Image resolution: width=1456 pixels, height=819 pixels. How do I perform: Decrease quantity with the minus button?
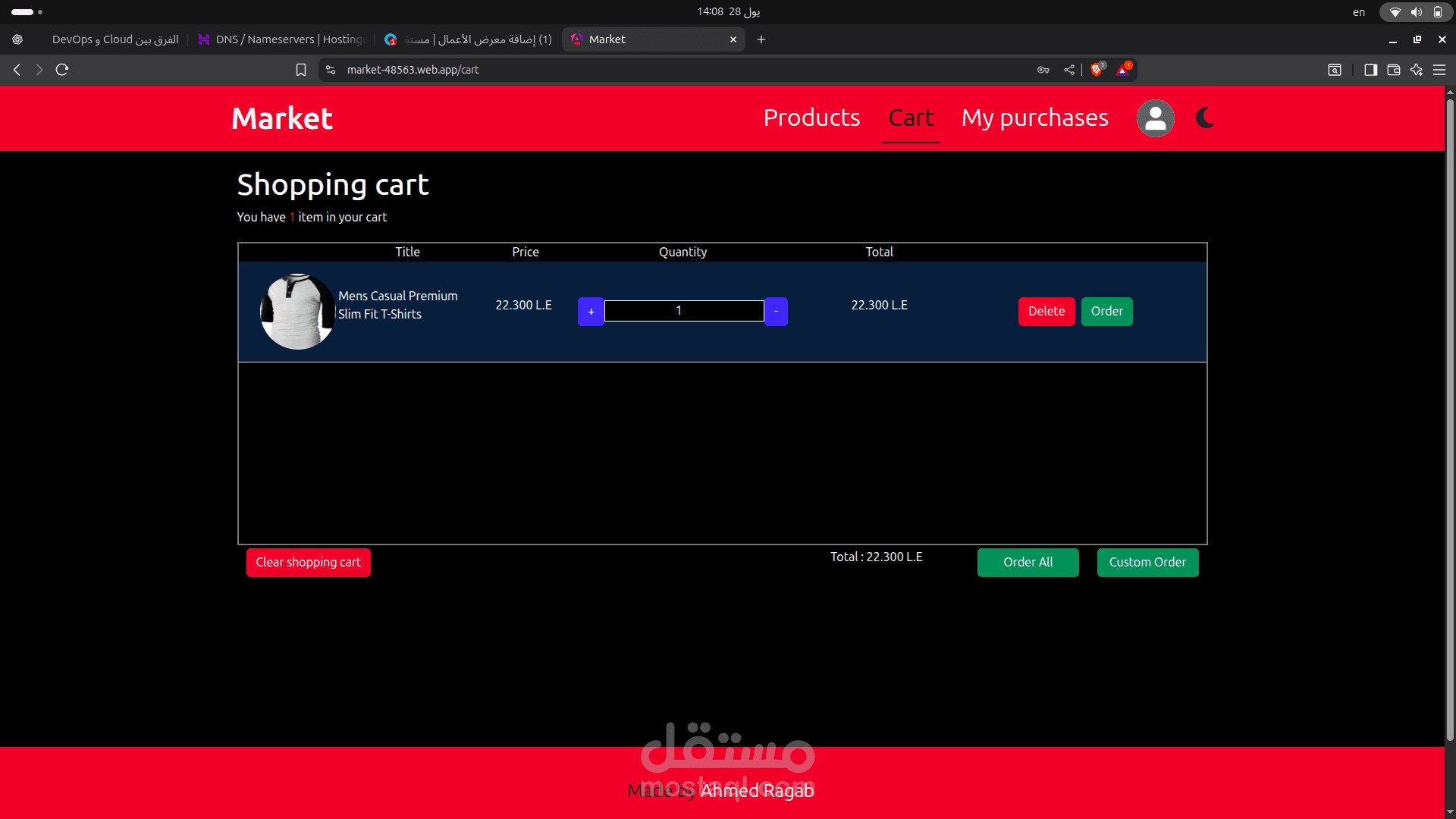[x=776, y=312]
